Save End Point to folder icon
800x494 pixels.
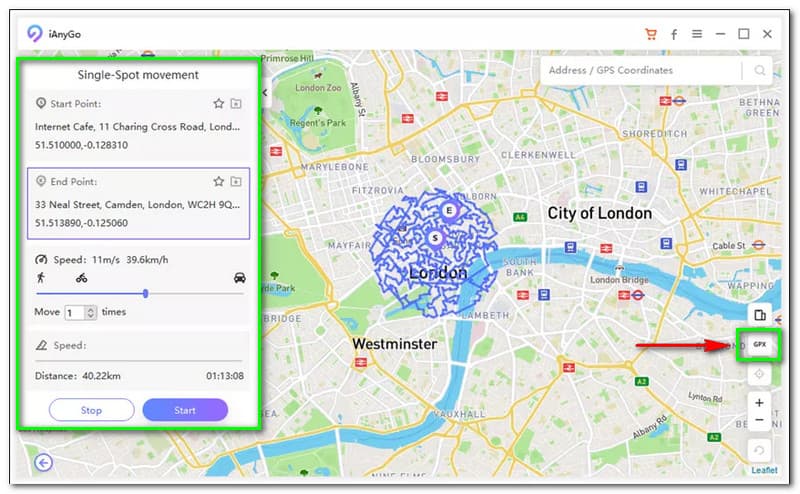pyautogui.click(x=236, y=181)
